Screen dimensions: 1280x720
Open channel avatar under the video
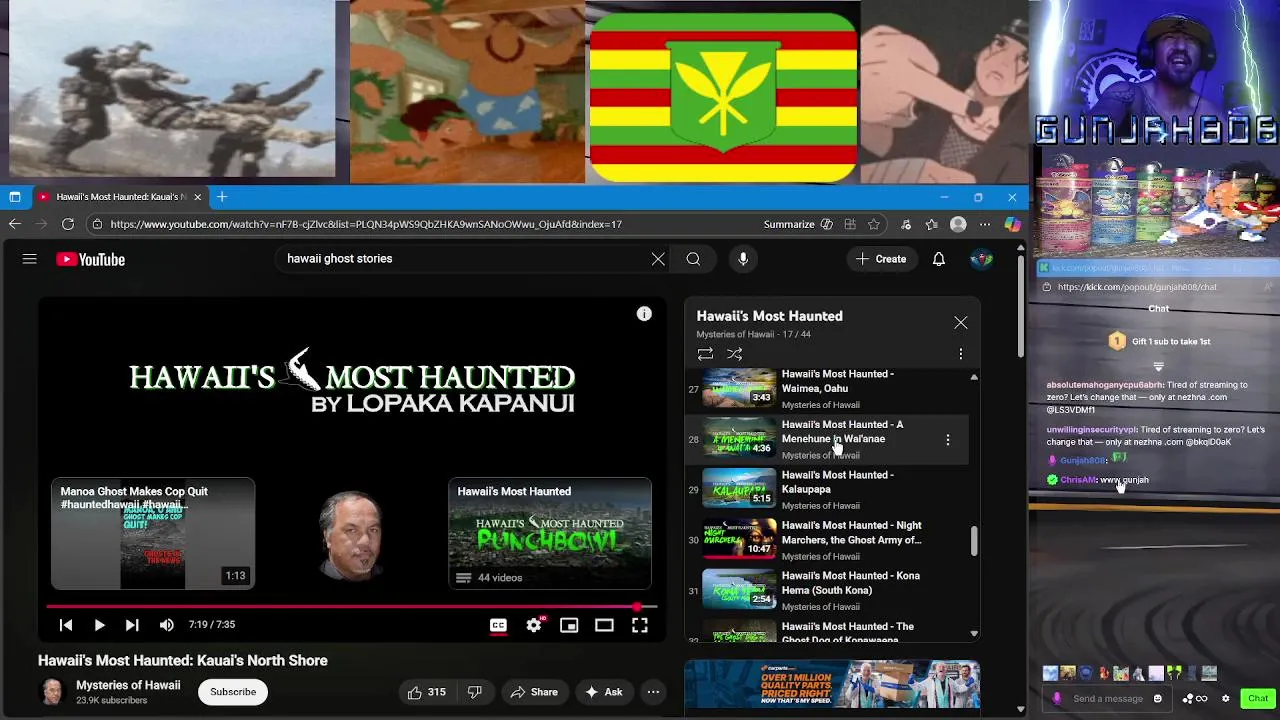[52, 692]
